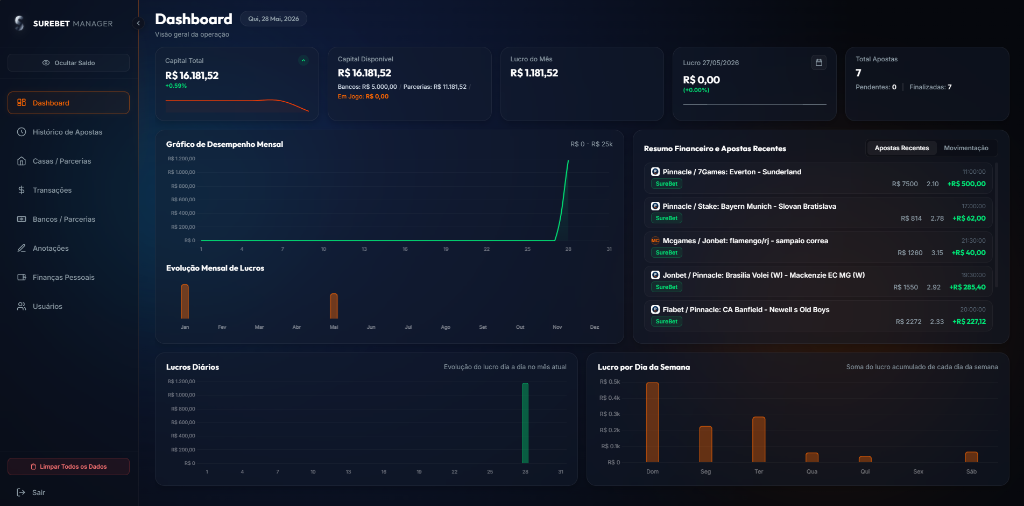
Task: Collapse the sidebar with the chevron button
Action: coord(138,24)
